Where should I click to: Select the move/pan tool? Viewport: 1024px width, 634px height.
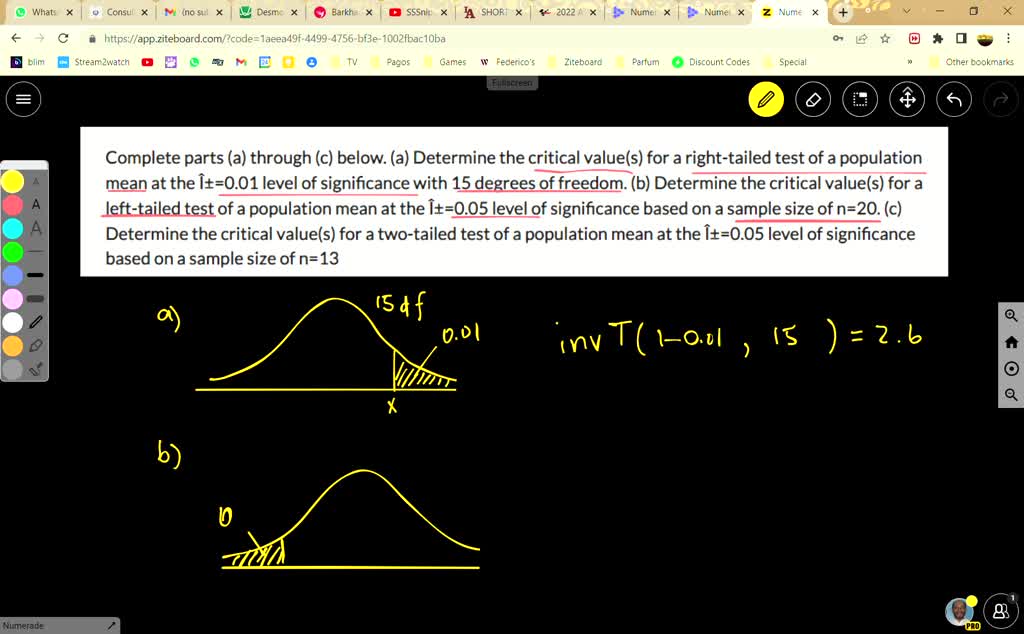coord(907,99)
